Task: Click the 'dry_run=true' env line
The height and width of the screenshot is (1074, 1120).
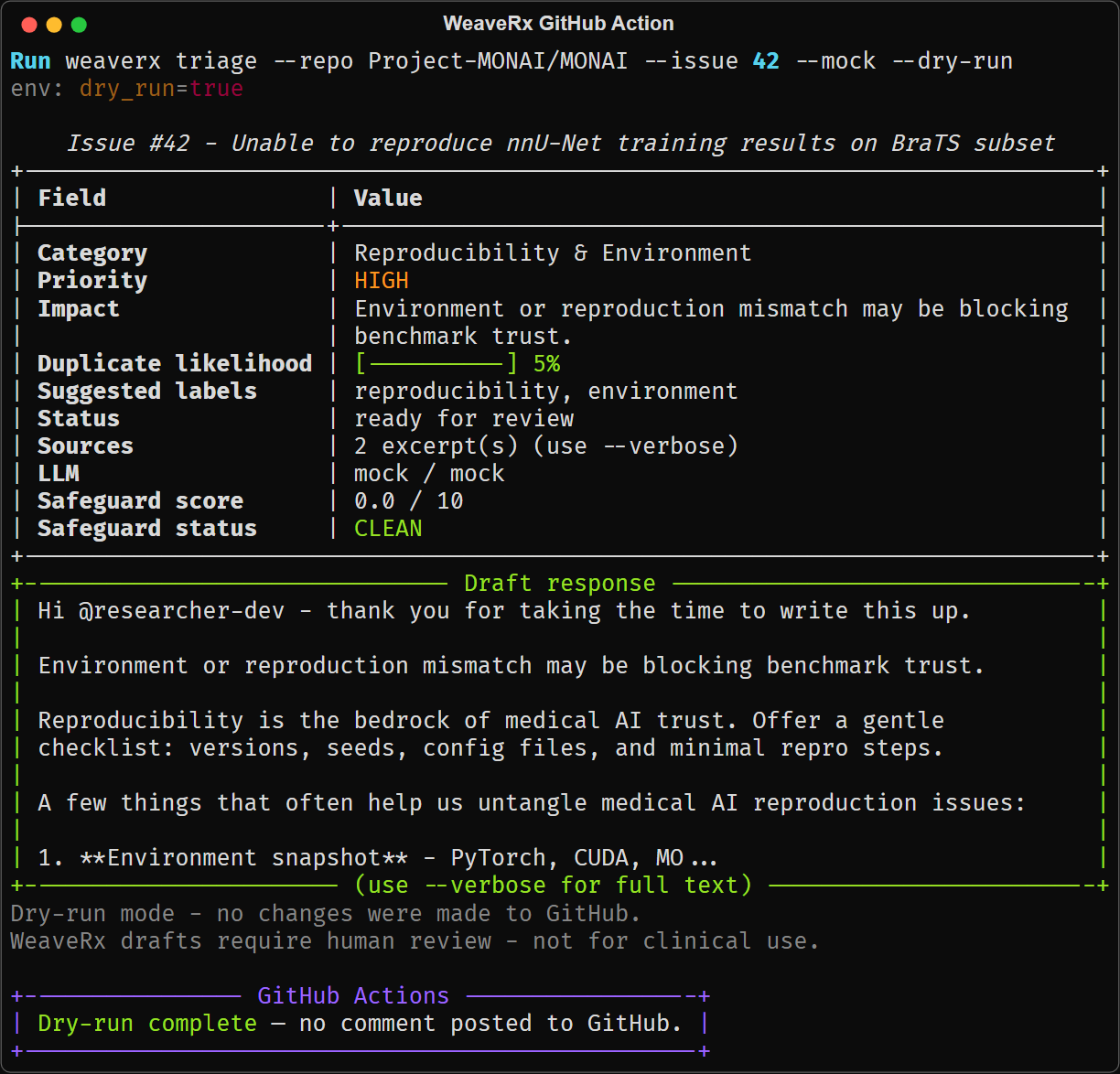Action: pyautogui.click(x=161, y=89)
